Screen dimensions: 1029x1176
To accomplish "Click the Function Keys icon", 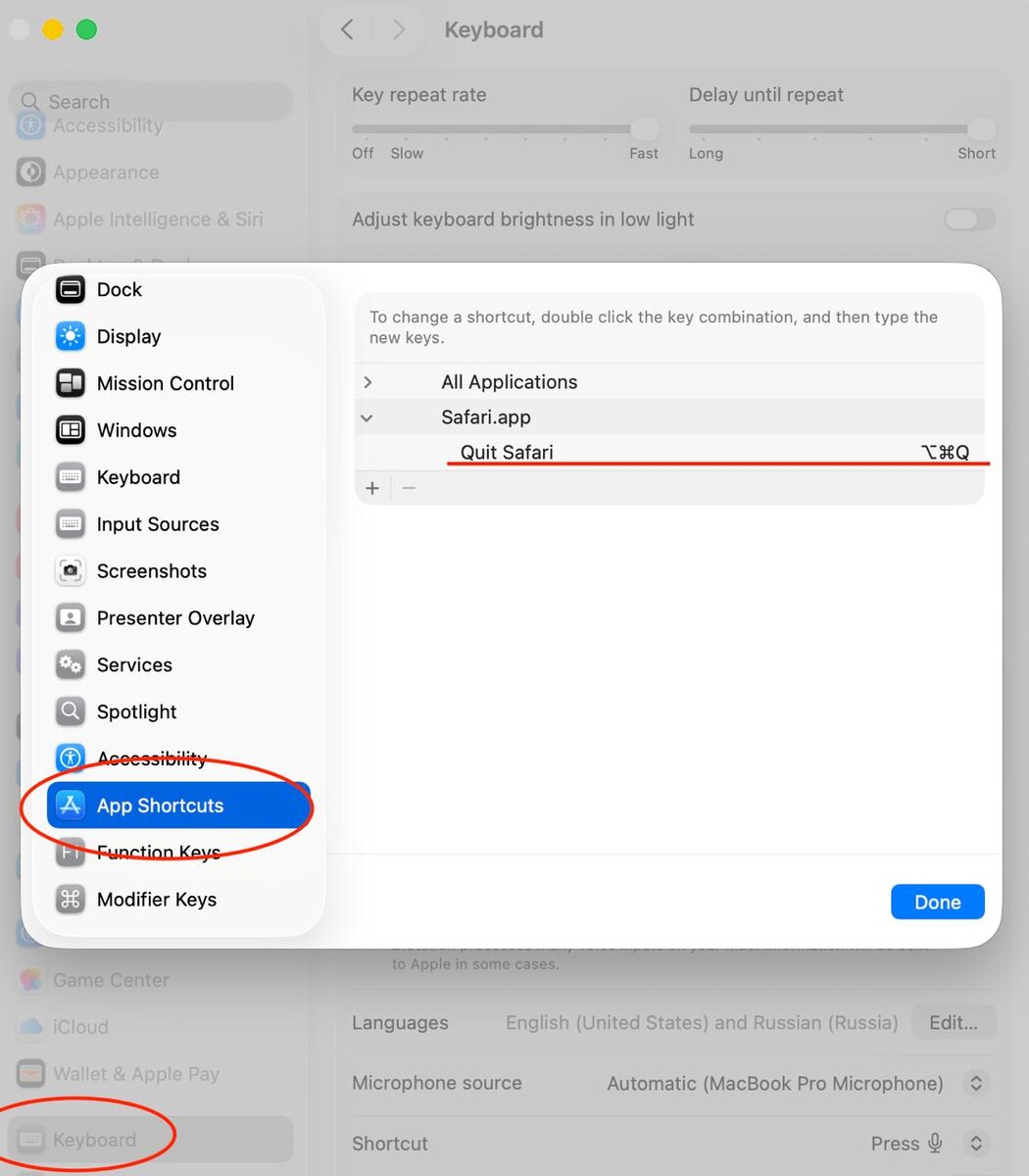I will point(71,853).
